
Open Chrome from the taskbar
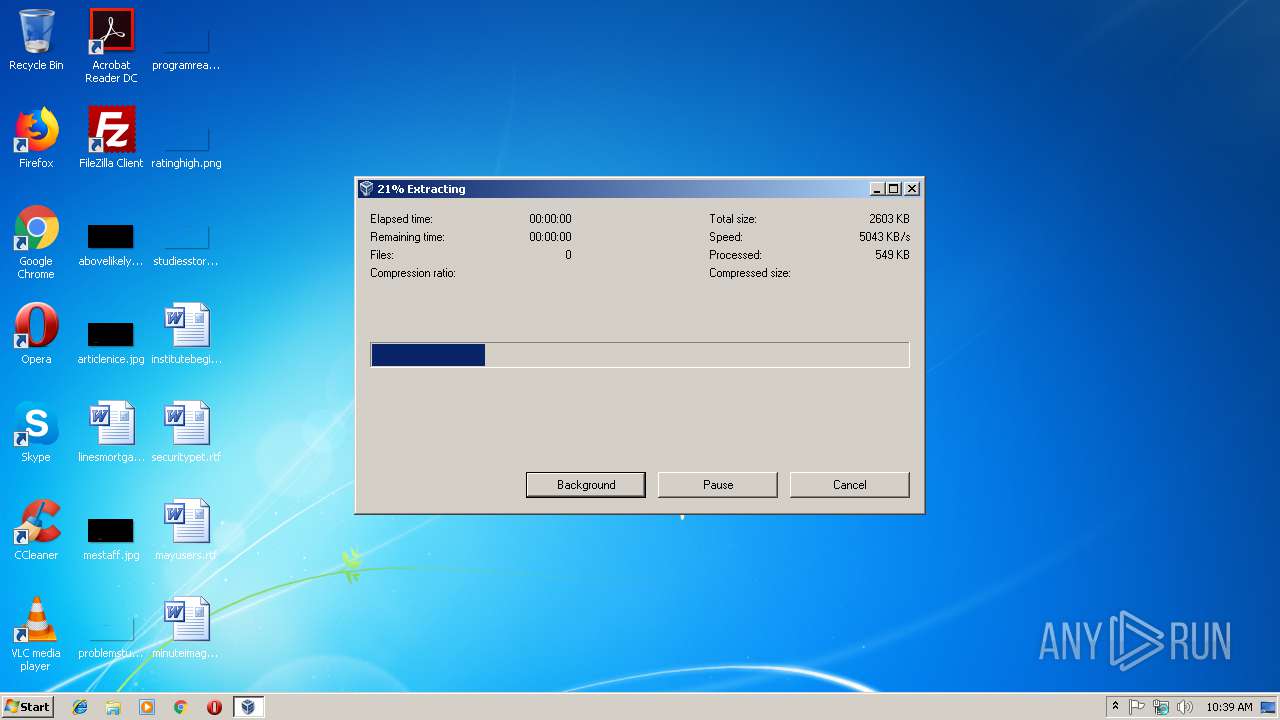tap(180, 707)
